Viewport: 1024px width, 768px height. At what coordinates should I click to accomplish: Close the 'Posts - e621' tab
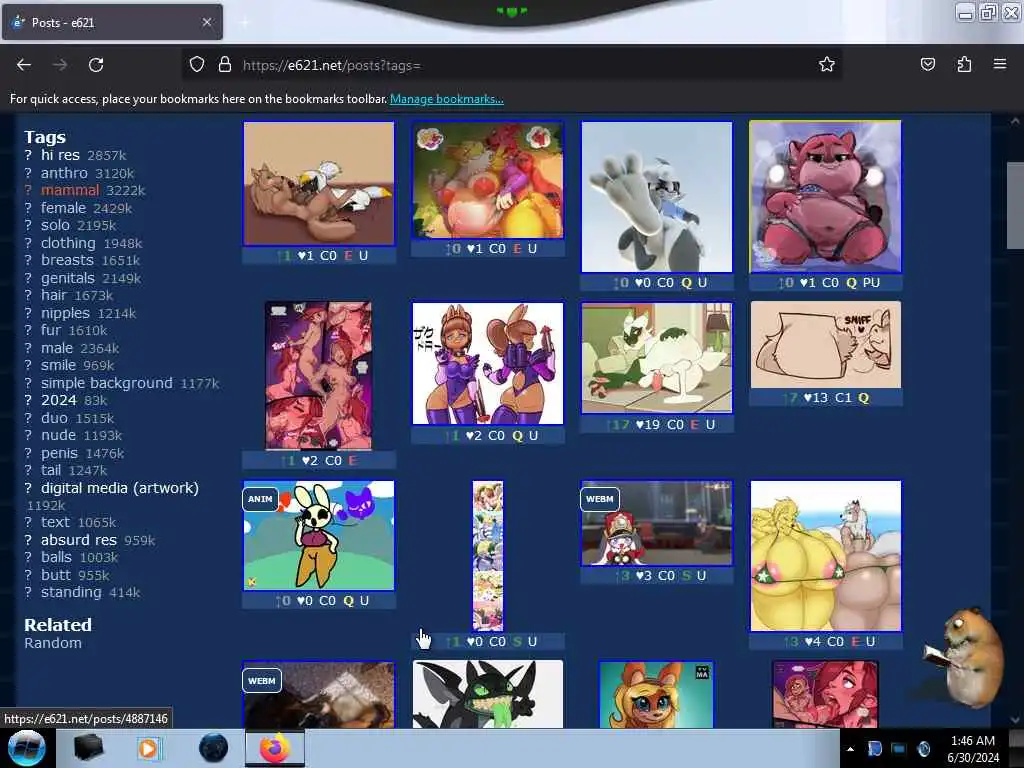pos(206,22)
